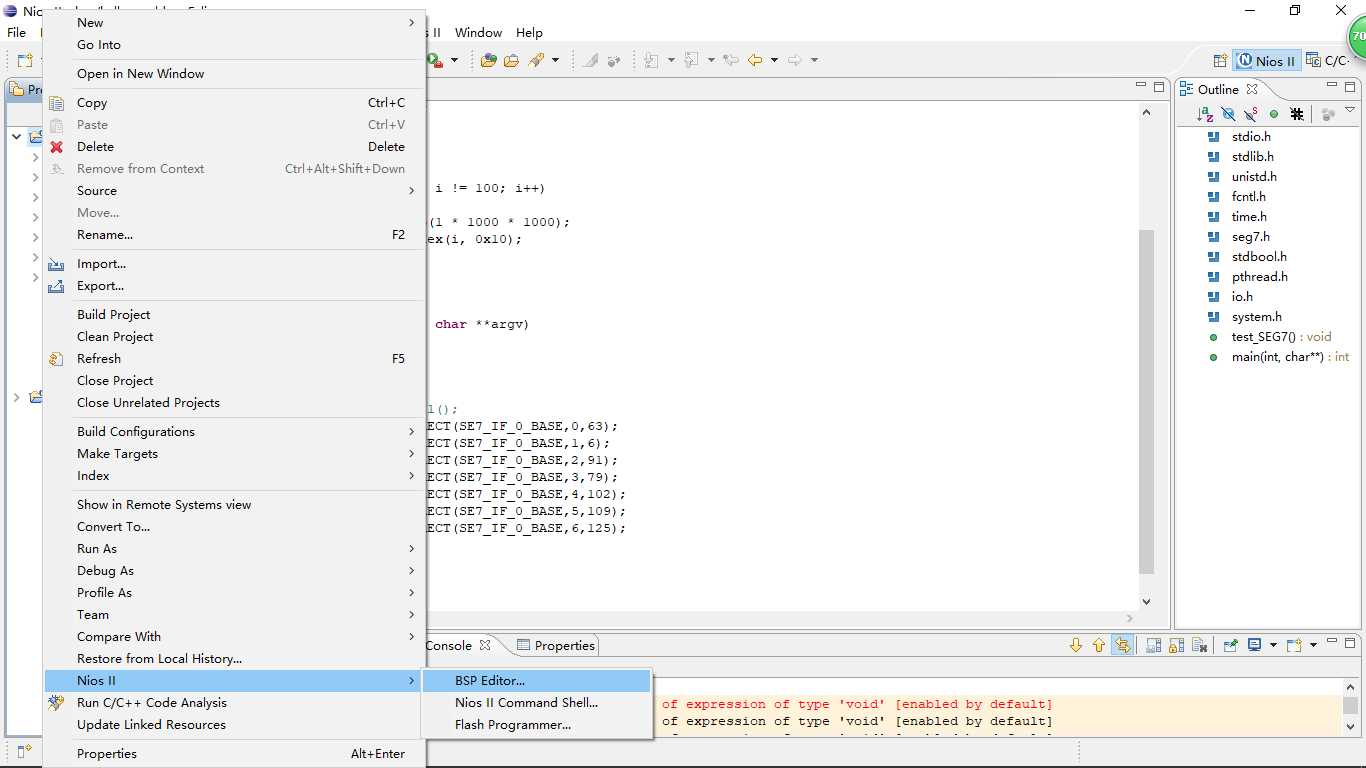Click the Open Type folder icon in toolbar
The height and width of the screenshot is (768, 1366).
(x=488, y=60)
